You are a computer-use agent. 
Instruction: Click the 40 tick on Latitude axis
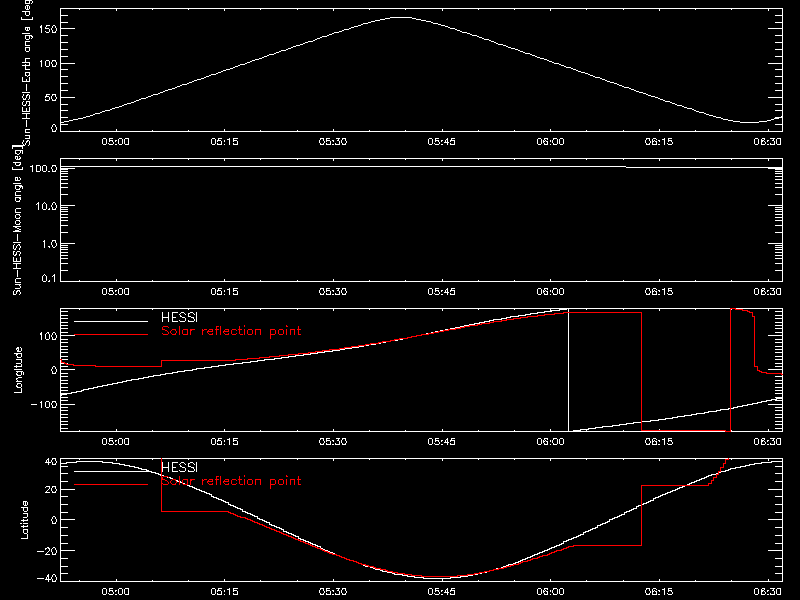(51, 461)
